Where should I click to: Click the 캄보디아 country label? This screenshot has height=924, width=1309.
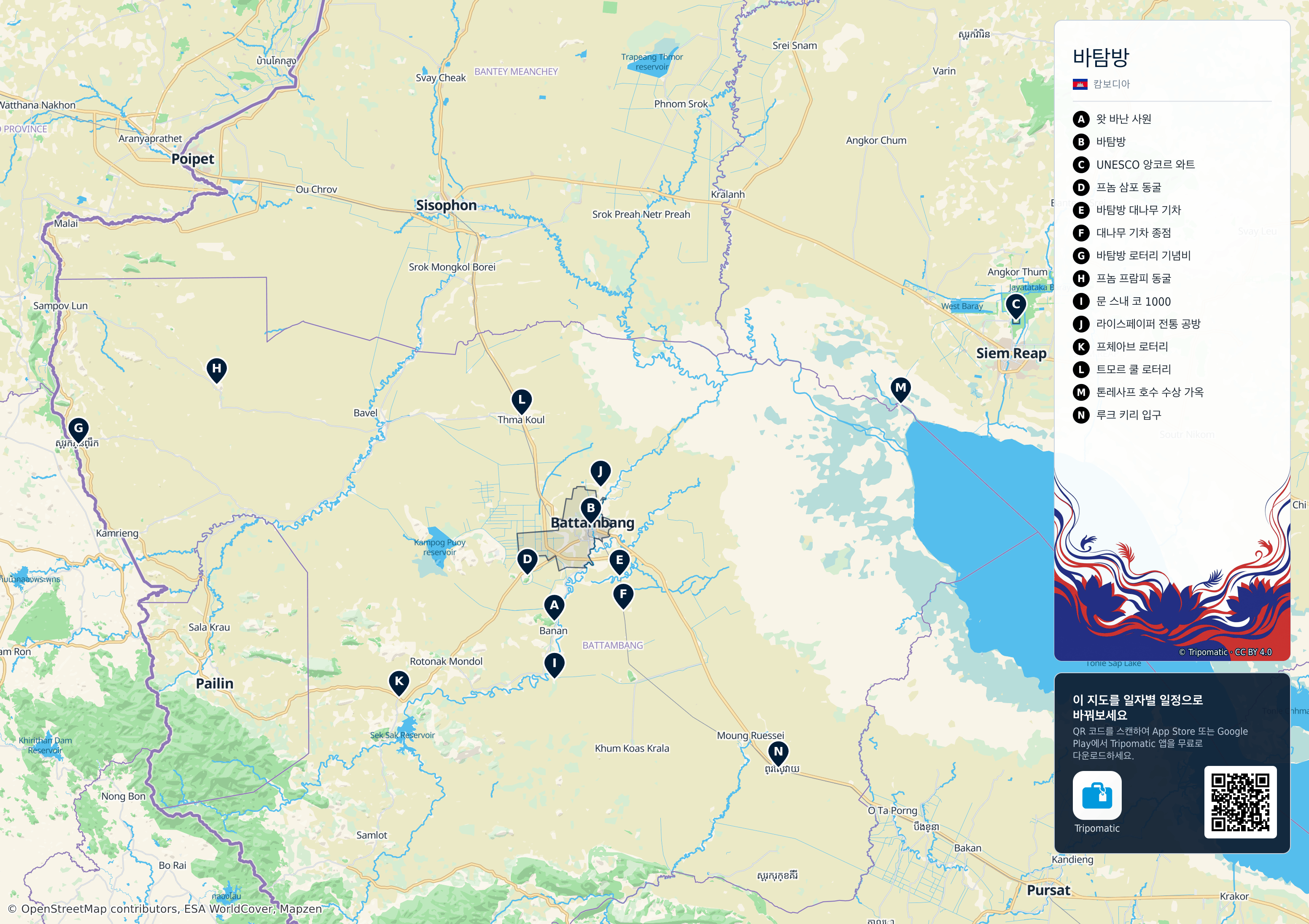coord(1112,84)
